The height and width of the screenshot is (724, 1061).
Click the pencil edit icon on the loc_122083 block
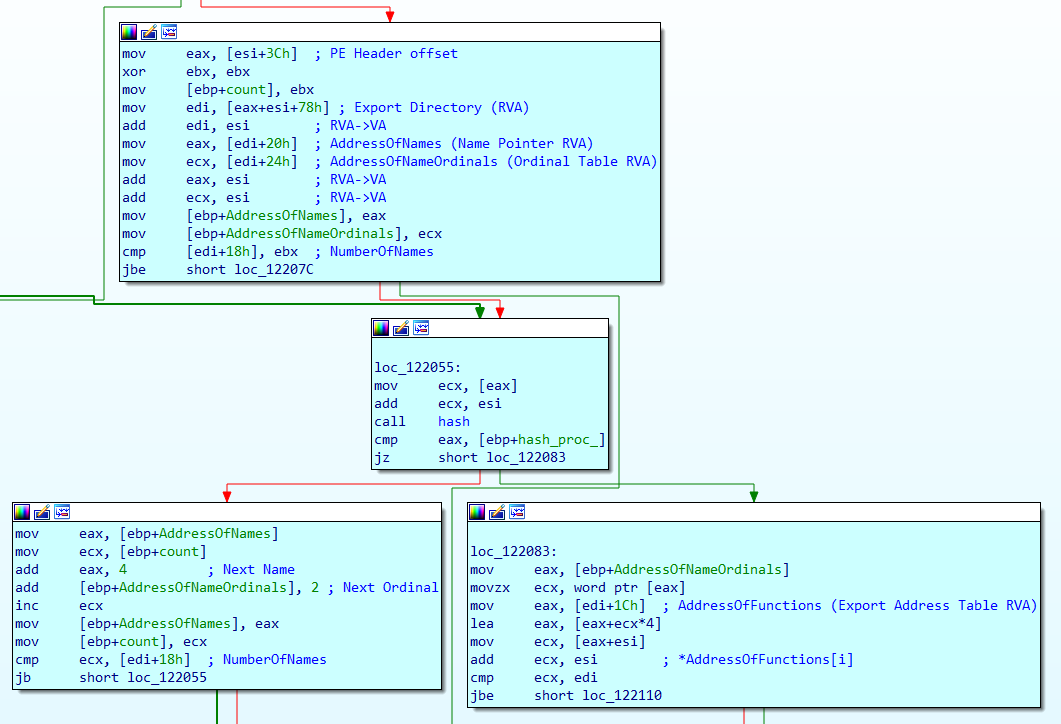[497, 512]
